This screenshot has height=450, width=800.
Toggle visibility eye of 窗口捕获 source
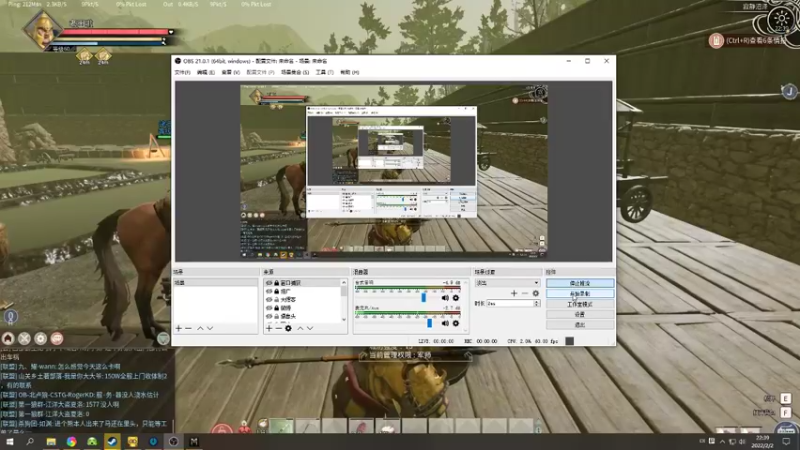point(269,283)
